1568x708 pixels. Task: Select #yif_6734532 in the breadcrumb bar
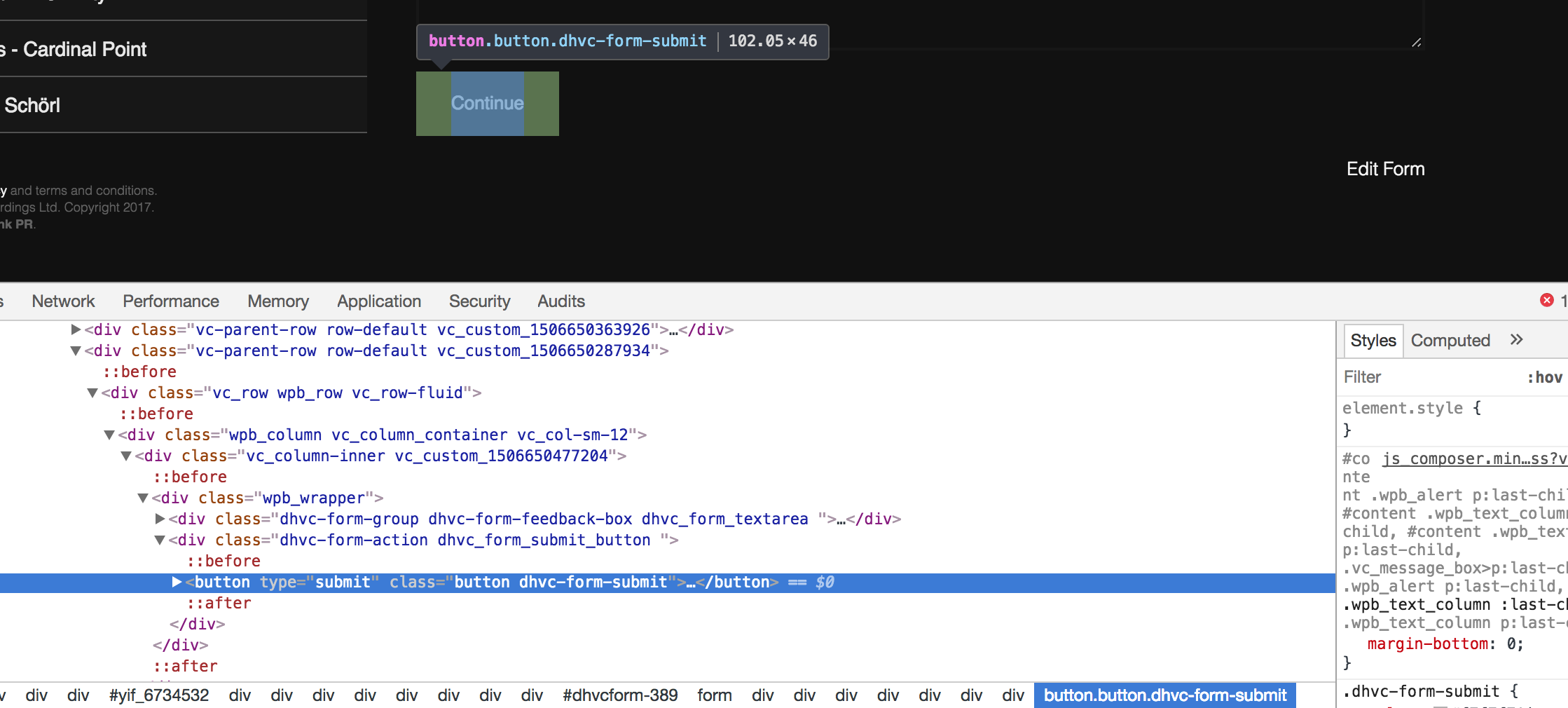coord(159,695)
